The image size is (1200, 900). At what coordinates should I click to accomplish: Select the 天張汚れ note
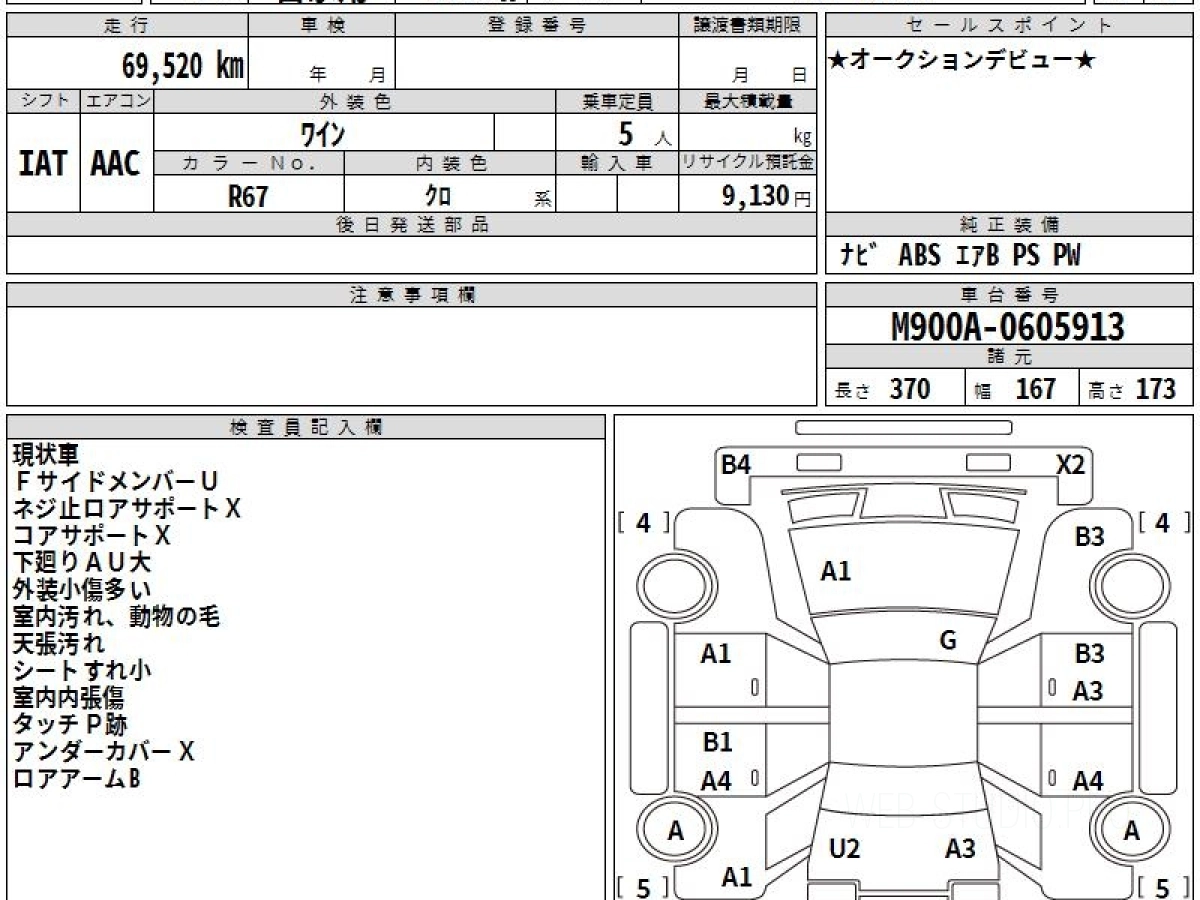pos(58,643)
